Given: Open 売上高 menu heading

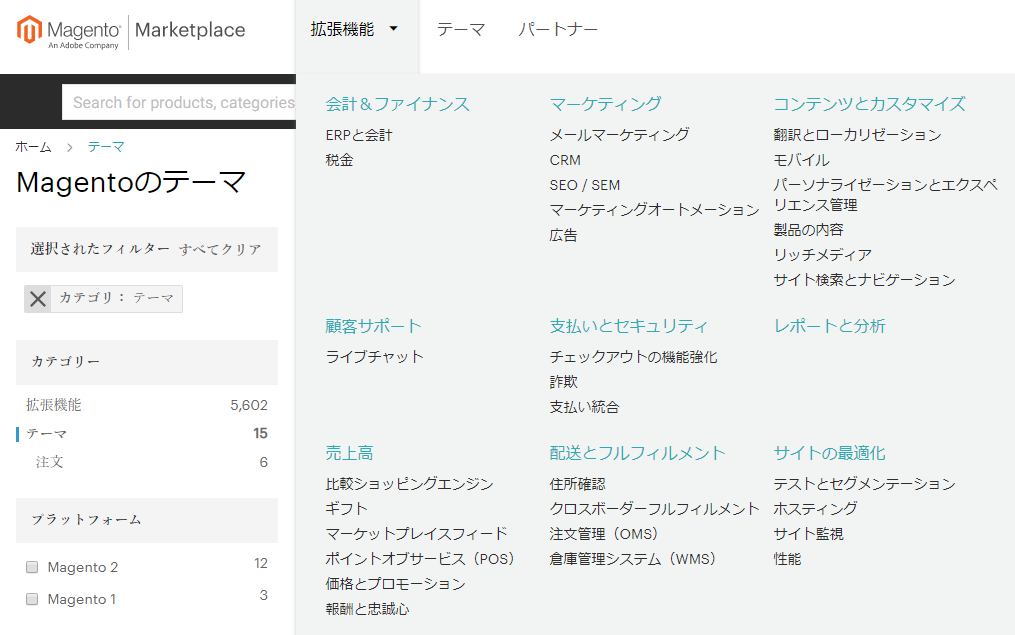Looking at the screenshot, I should (349, 453).
